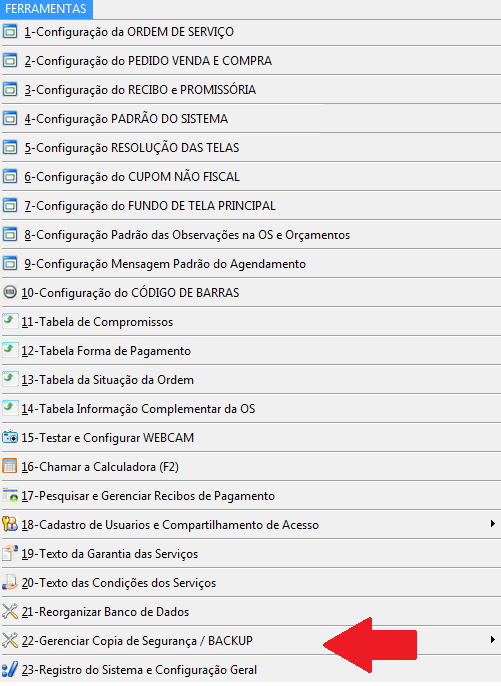Screen dimensions: 501x686
Task: Click the calculator icon next to Chamar a Calculadora
Action: [10, 466]
